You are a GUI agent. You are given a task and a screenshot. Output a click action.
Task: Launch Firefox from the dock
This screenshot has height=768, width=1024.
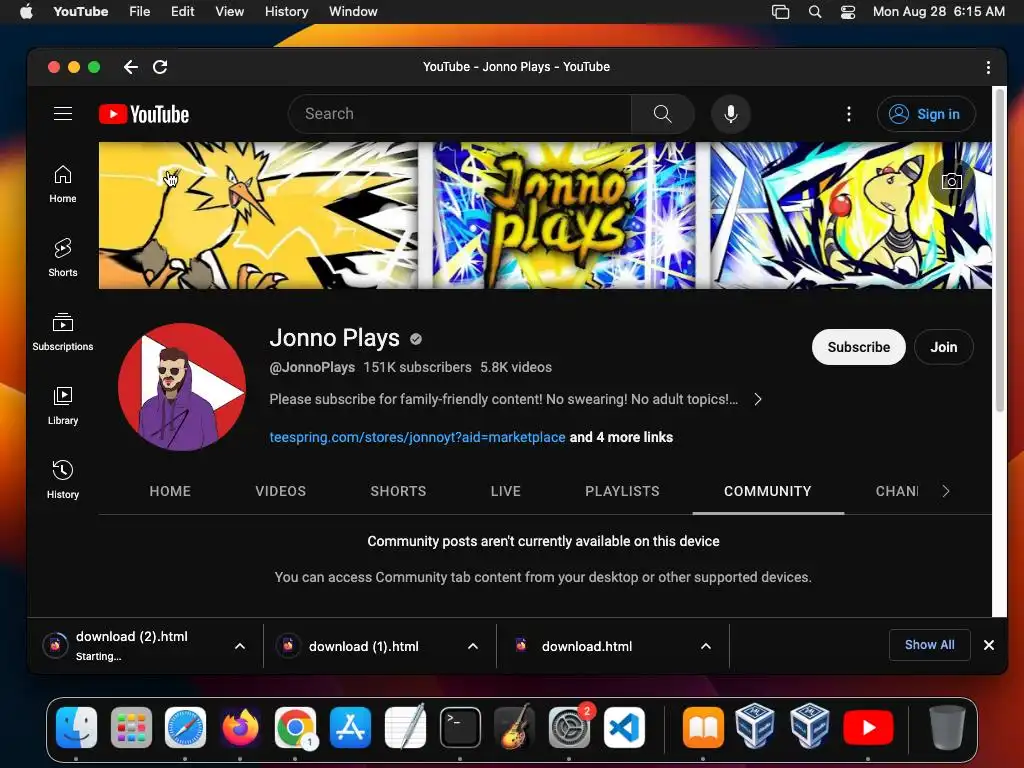click(240, 727)
